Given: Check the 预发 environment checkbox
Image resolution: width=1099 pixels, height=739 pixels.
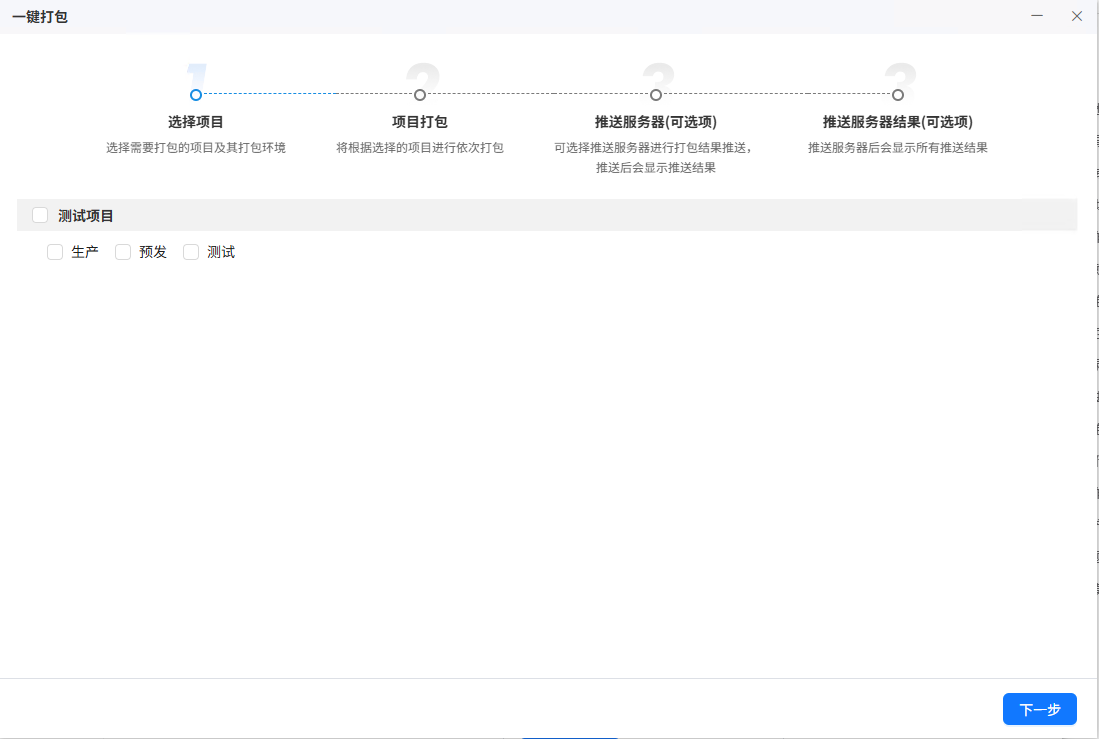Looking at the screenshot, I should [123, 252].
